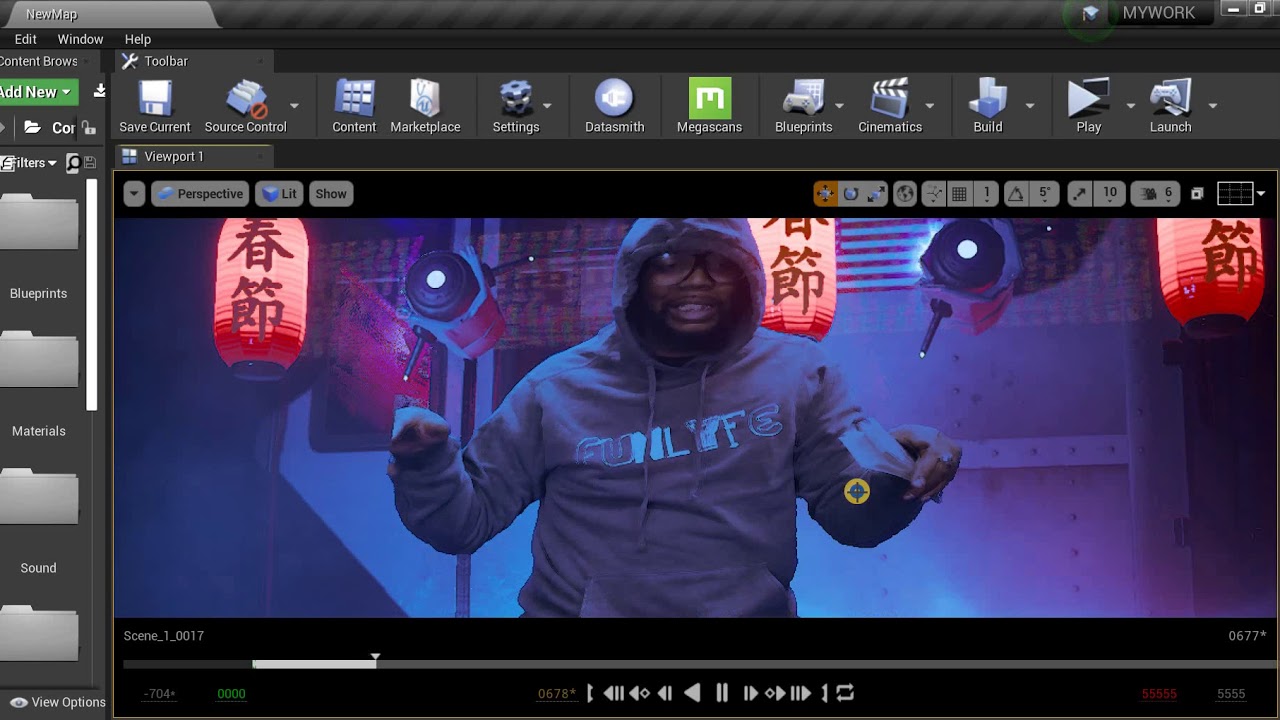Open rotation snap value 5°
The width and height of the screenshot is (1280, 720).
pos(1045,194)
